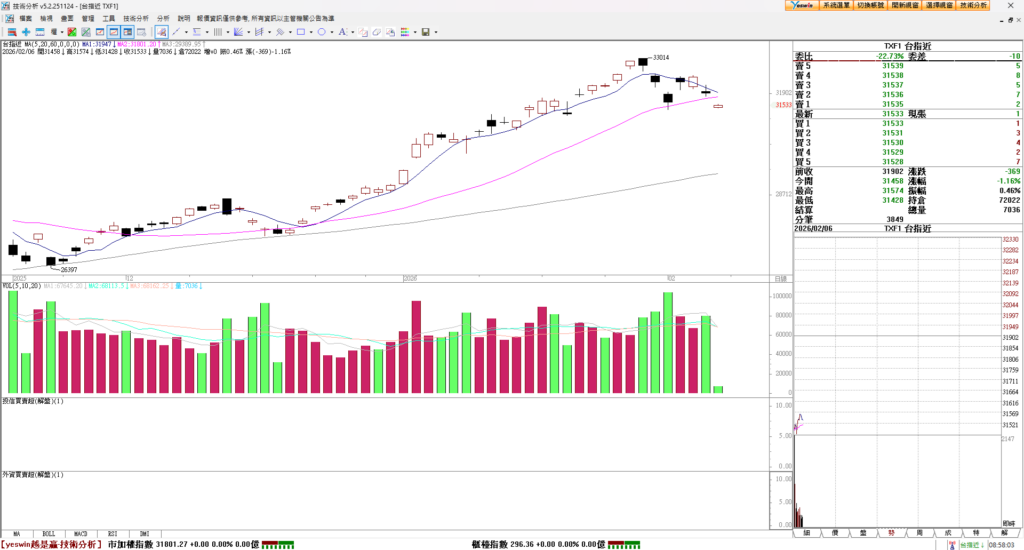Screen dimensions: 1024x550
Task: Switch to the RSI indicator tab
Action: point(113,534)
